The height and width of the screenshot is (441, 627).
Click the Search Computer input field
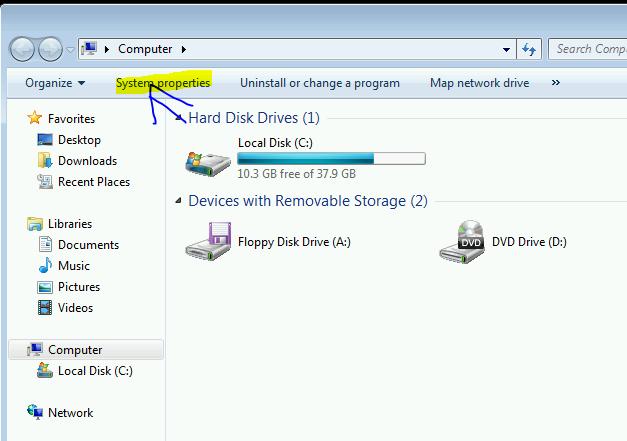tap(587, 49)
